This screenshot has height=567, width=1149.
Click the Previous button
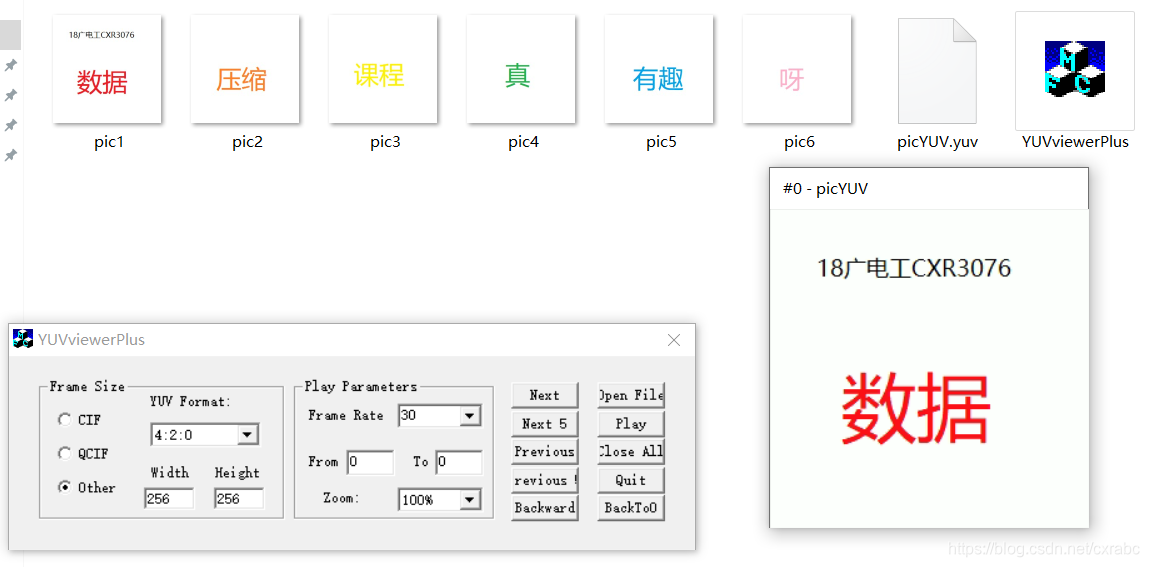544,451
